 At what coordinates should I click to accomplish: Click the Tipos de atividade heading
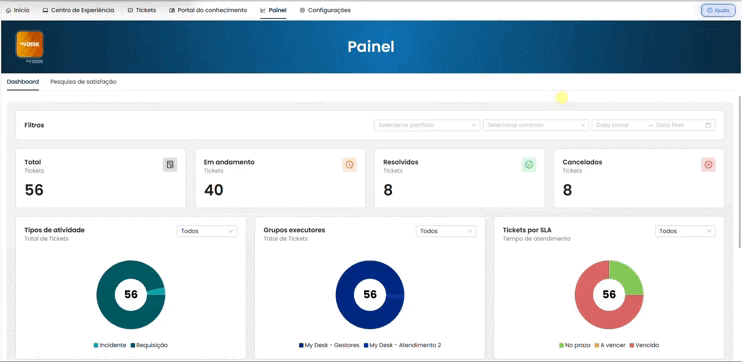(x=54, y=230)
